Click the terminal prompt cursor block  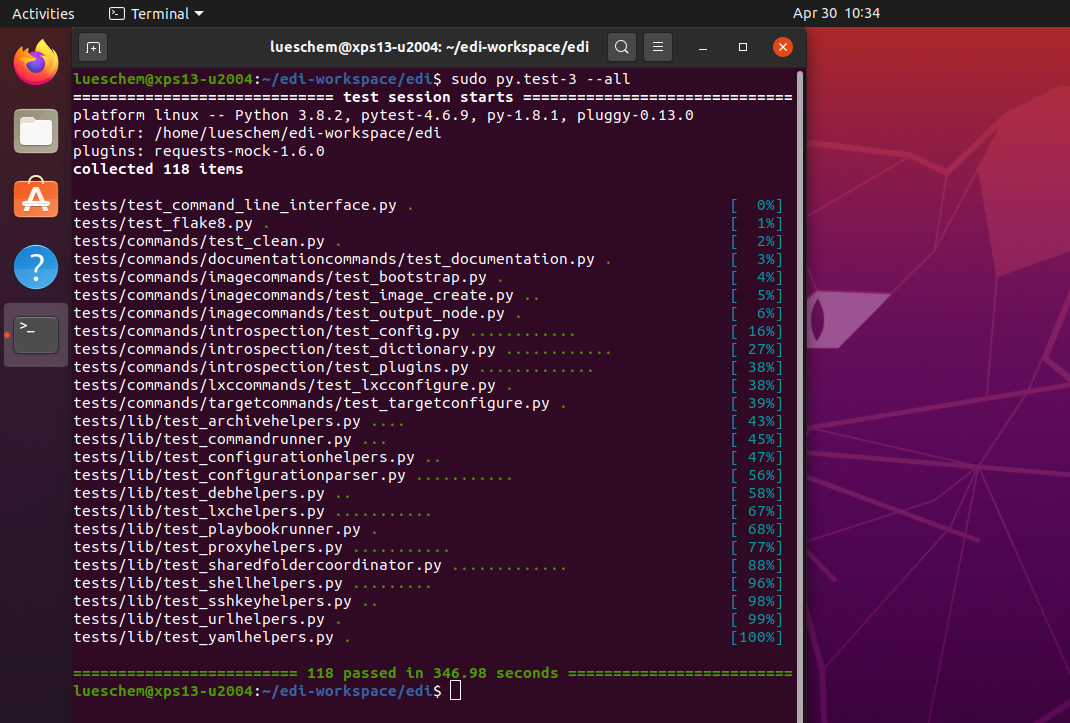455,691
